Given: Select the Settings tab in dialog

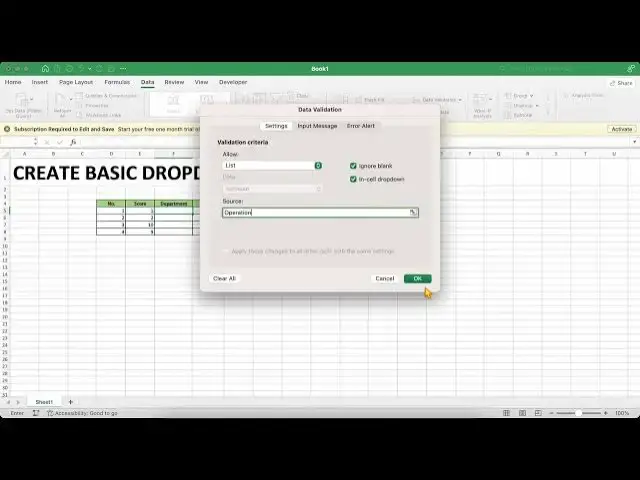Looking at the screenshot, I should click(276, 126).
